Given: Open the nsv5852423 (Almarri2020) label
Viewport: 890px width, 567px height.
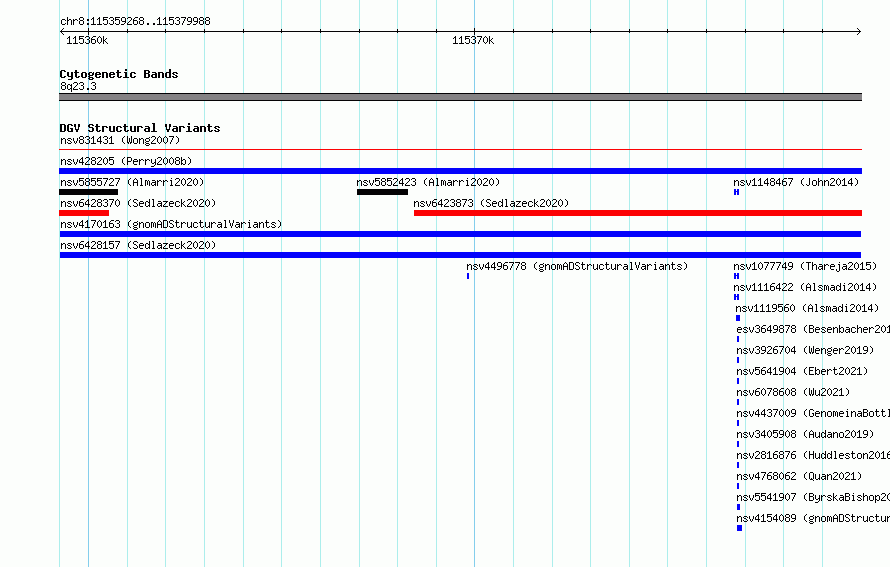Looking at the screenshot, I should 428,182.
